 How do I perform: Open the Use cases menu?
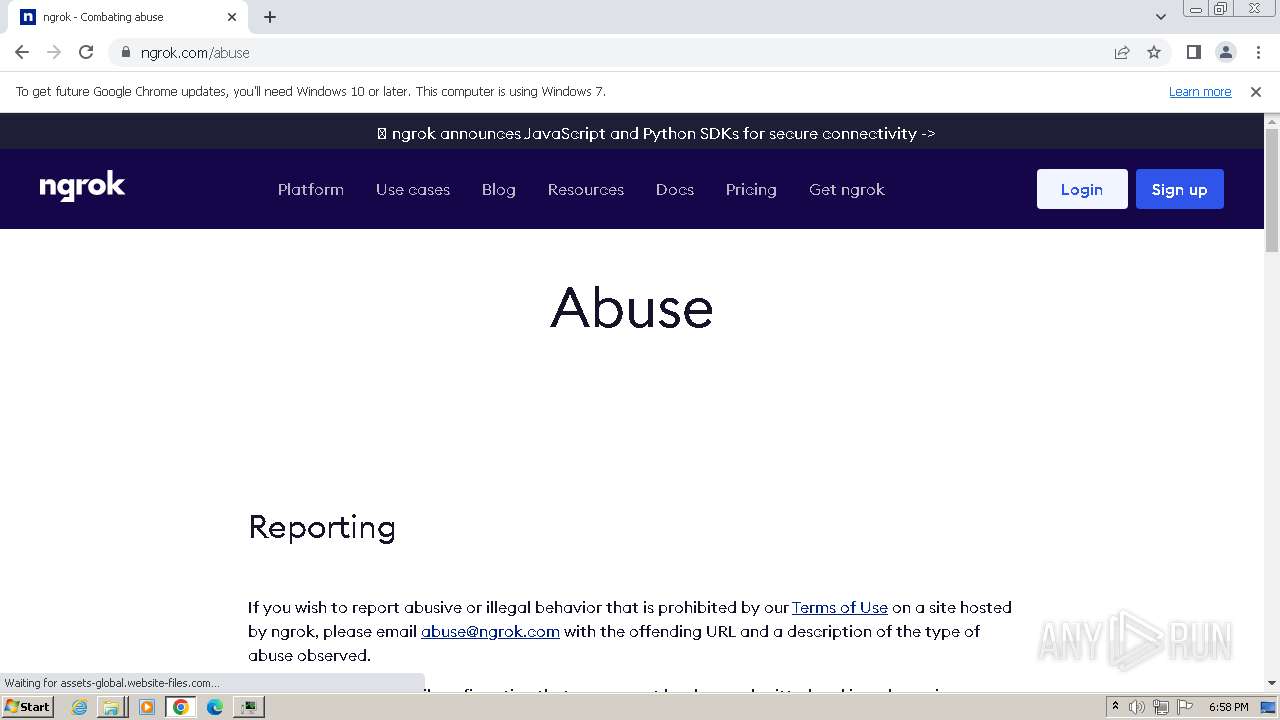[413, 189]
